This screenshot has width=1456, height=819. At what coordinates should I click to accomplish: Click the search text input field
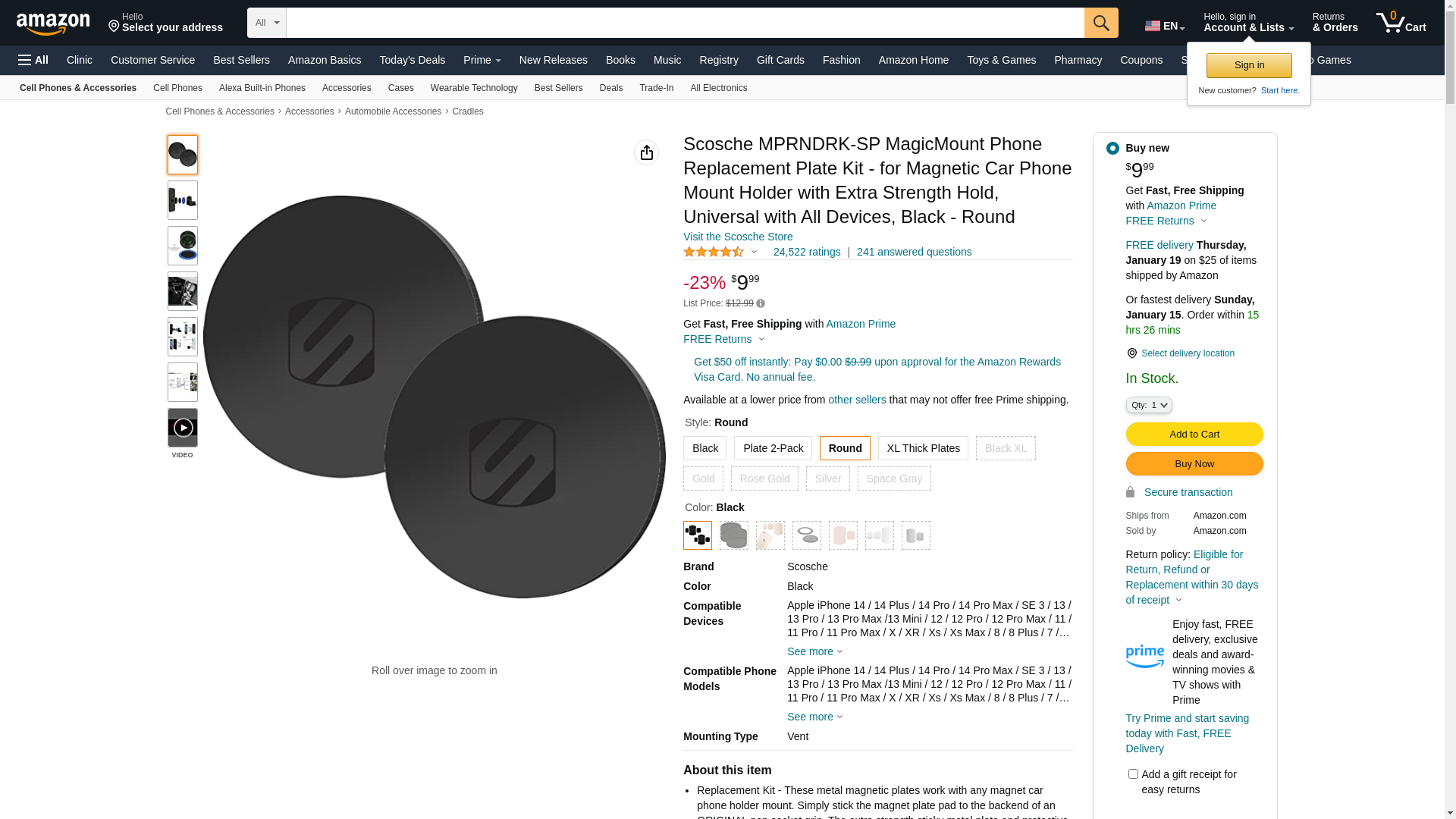[686, 23]
